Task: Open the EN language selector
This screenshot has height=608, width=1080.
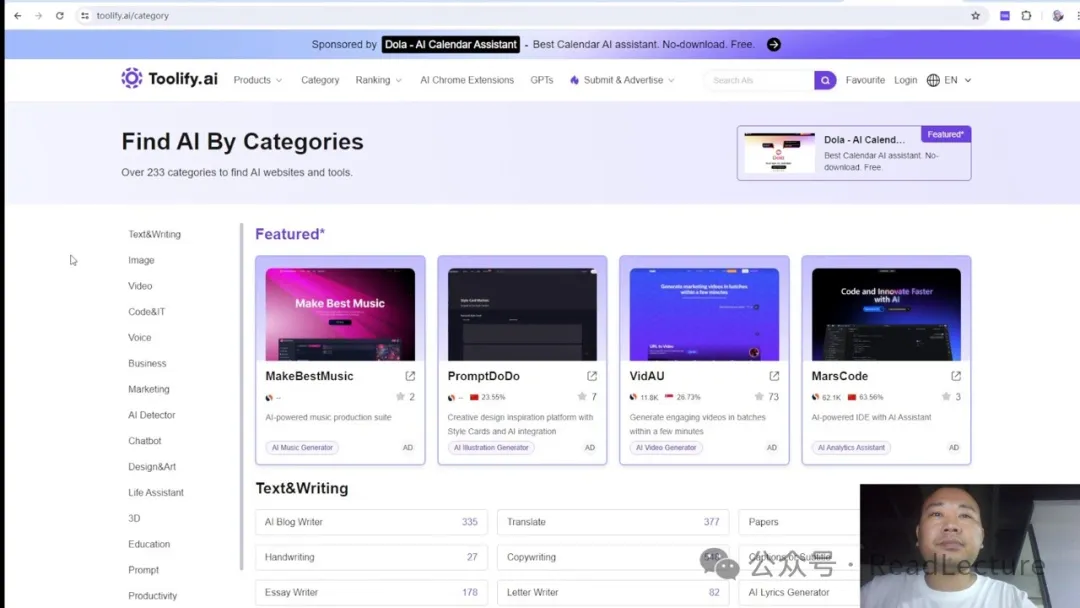Action: point(949,80)
